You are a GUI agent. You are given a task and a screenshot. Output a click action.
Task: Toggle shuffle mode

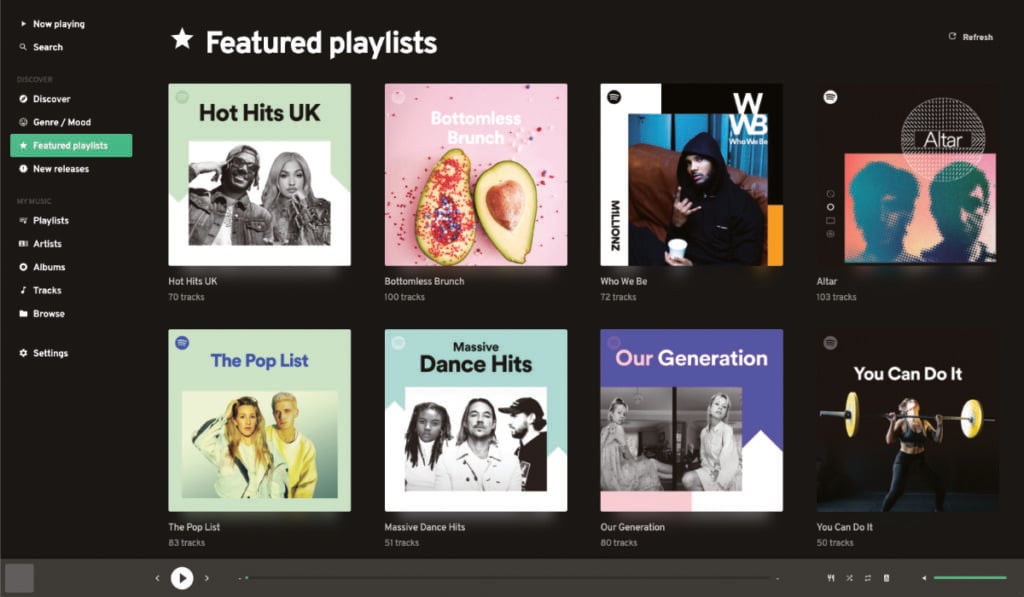849,578
